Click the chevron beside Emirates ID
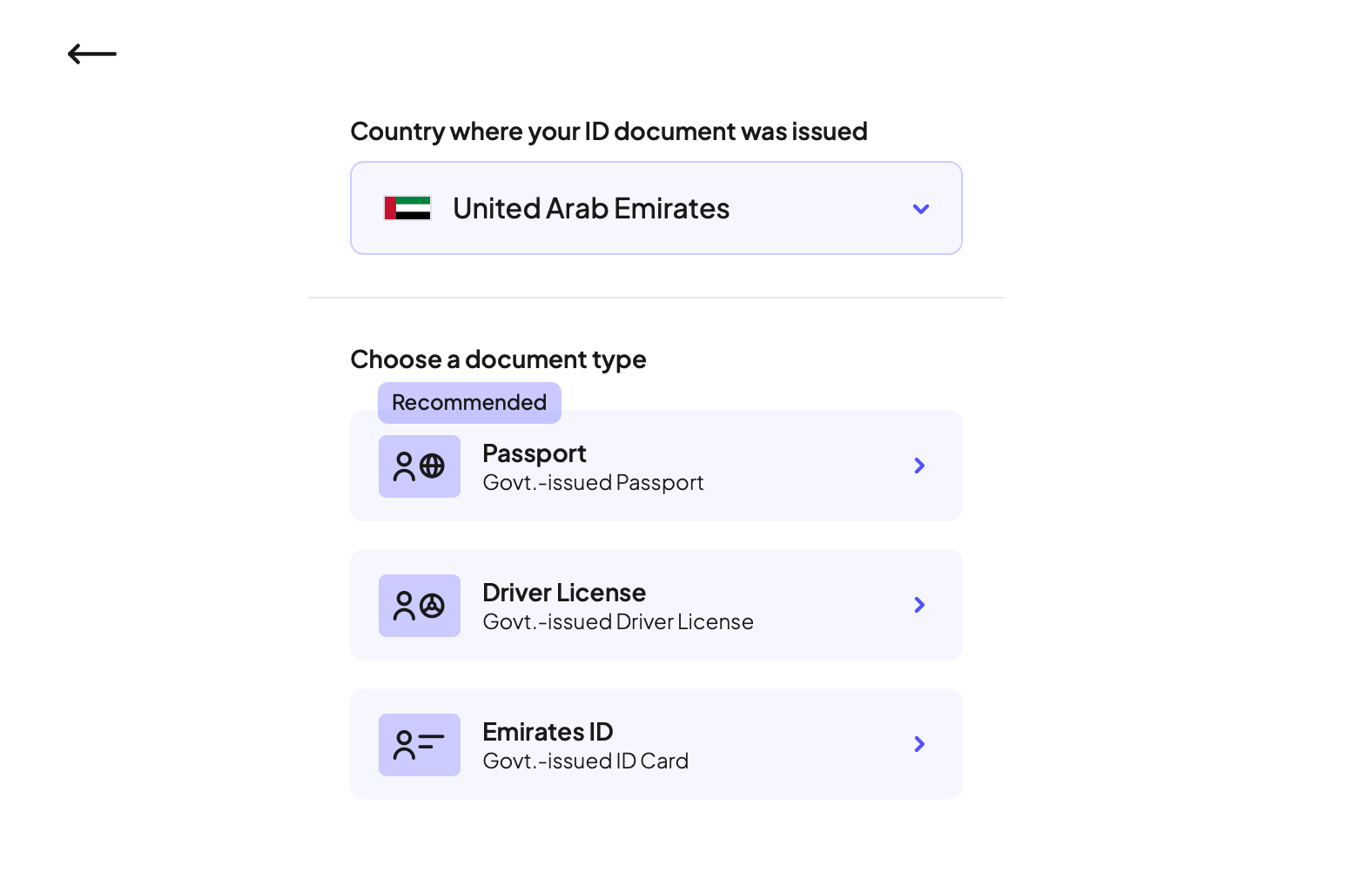The width and height of the screenshot is (1372, 872). pyautogui.click(x=919, y=744)
